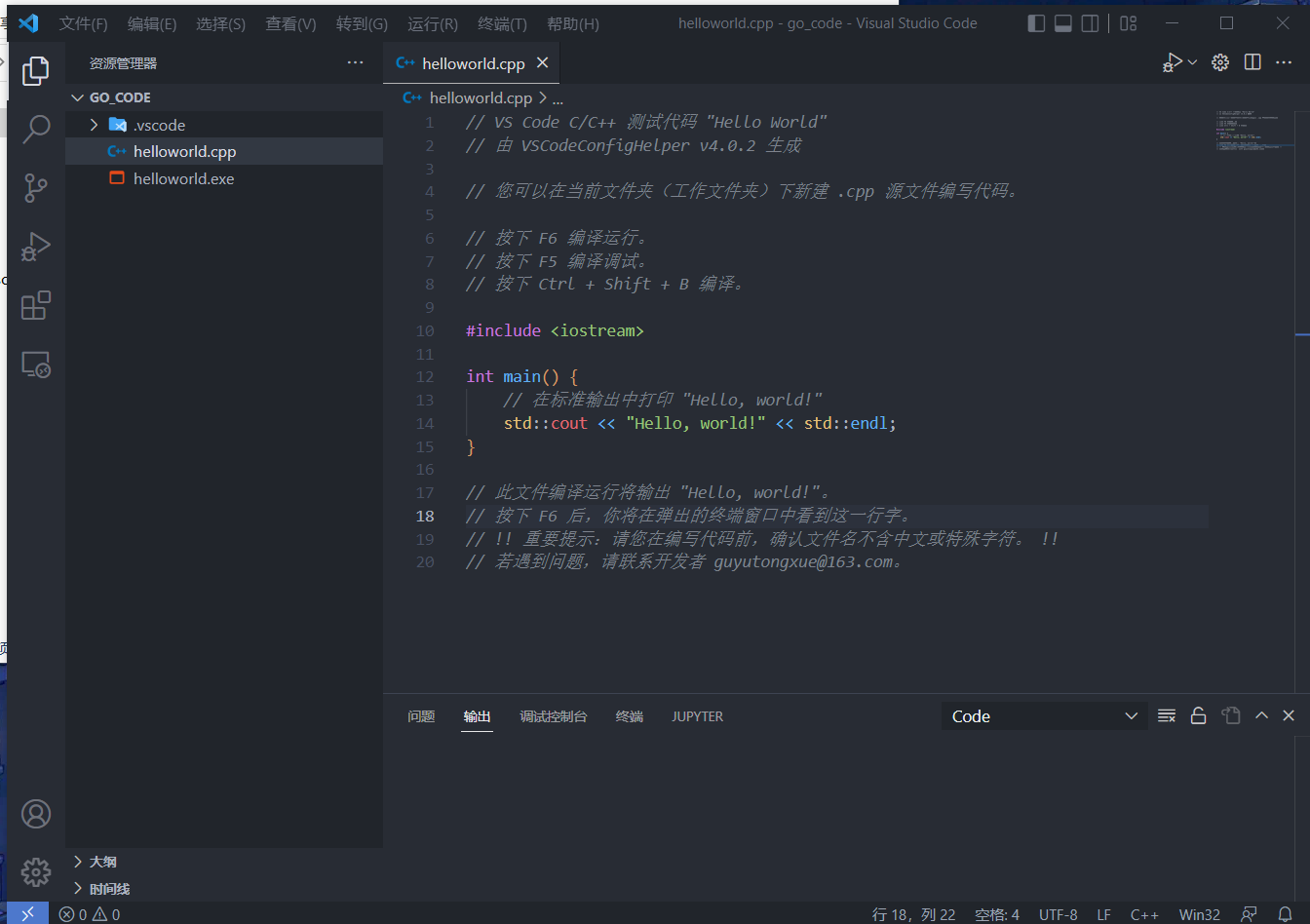Screen dimensions: 1310x924
Task: Open the Remote Explorer view
Action: click(x=36, y=365)
